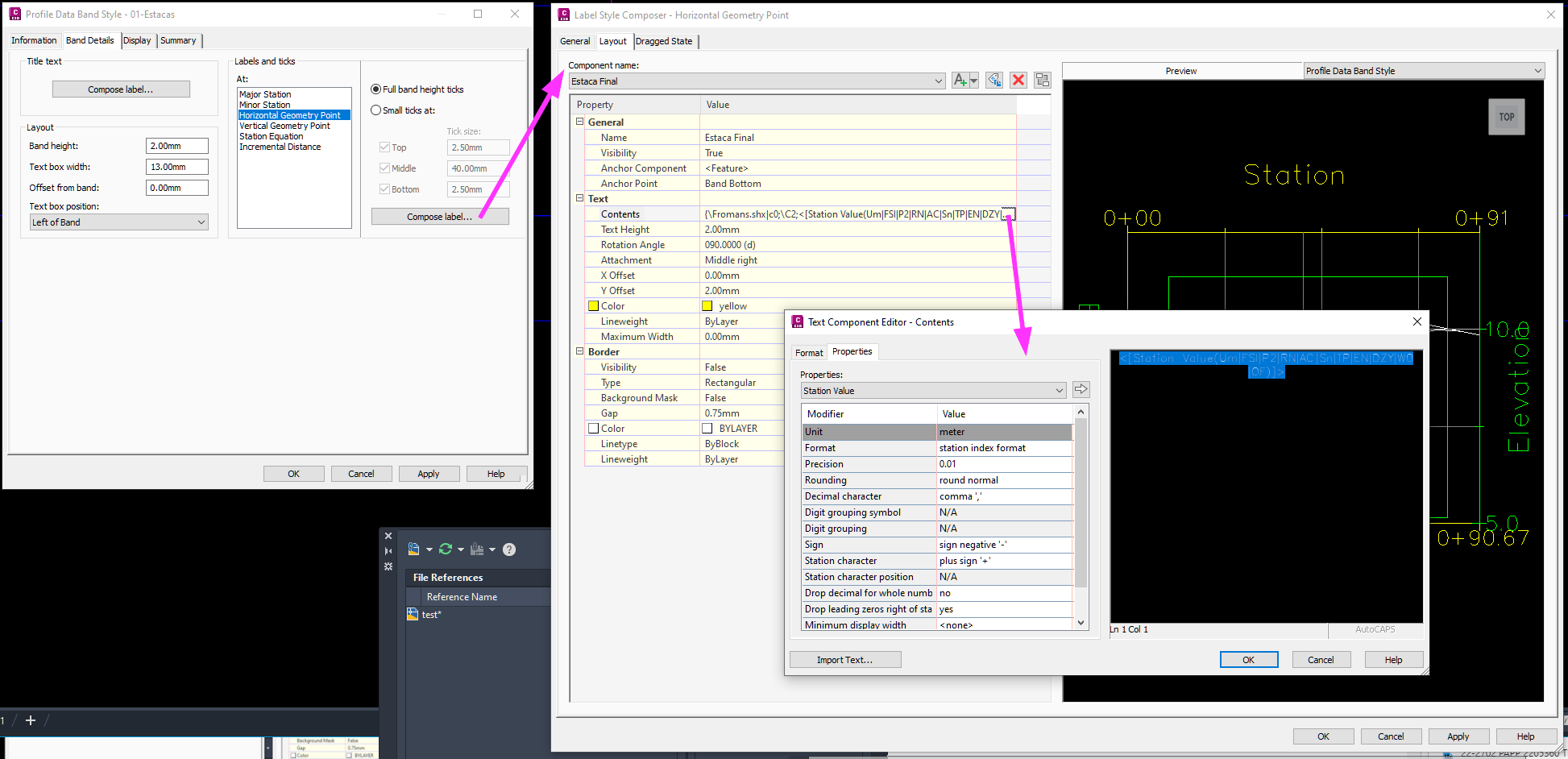Create a new text component
Image resolution: width=1568 pixels, height=759 pixels.
(x=960, y=80)
